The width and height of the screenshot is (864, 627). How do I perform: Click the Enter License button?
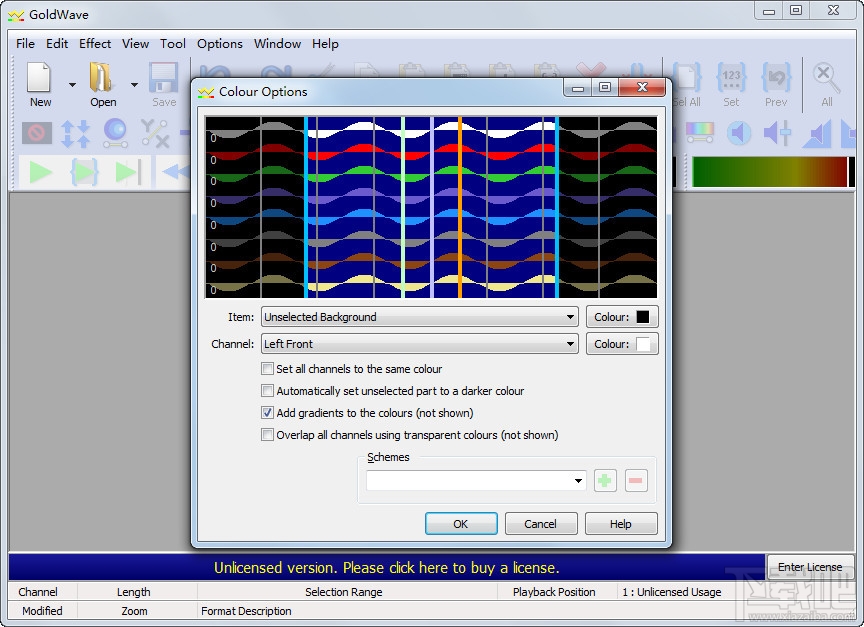(810, 567)
